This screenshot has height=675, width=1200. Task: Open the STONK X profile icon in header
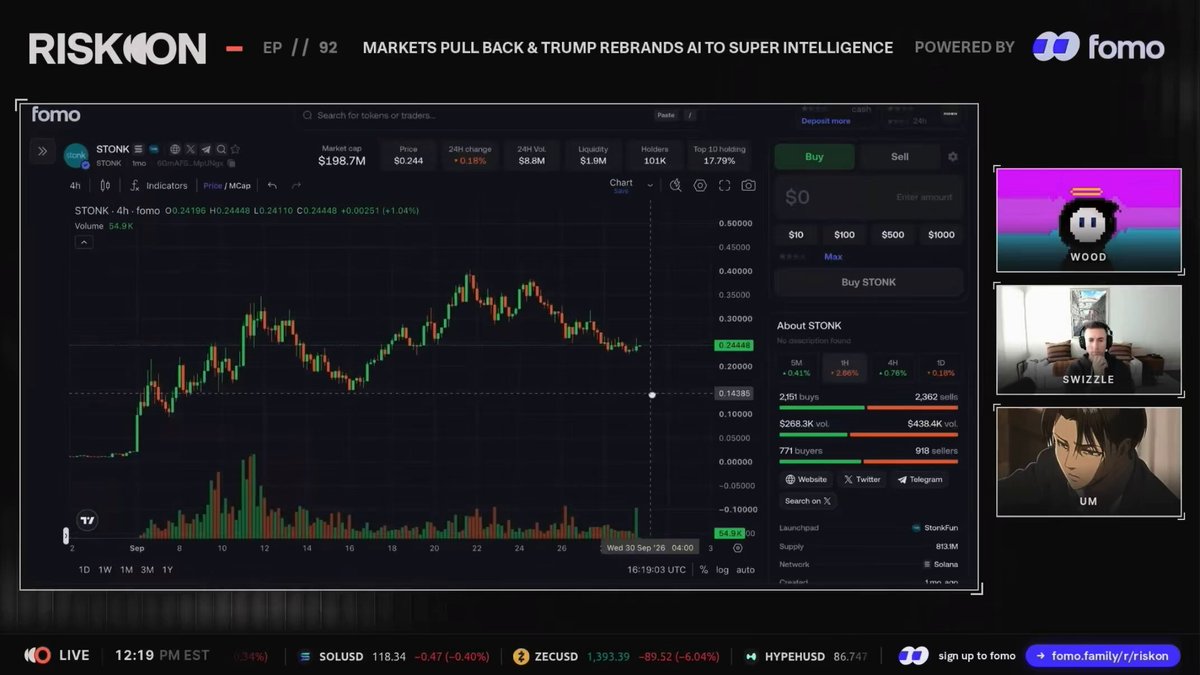point(190,149)
